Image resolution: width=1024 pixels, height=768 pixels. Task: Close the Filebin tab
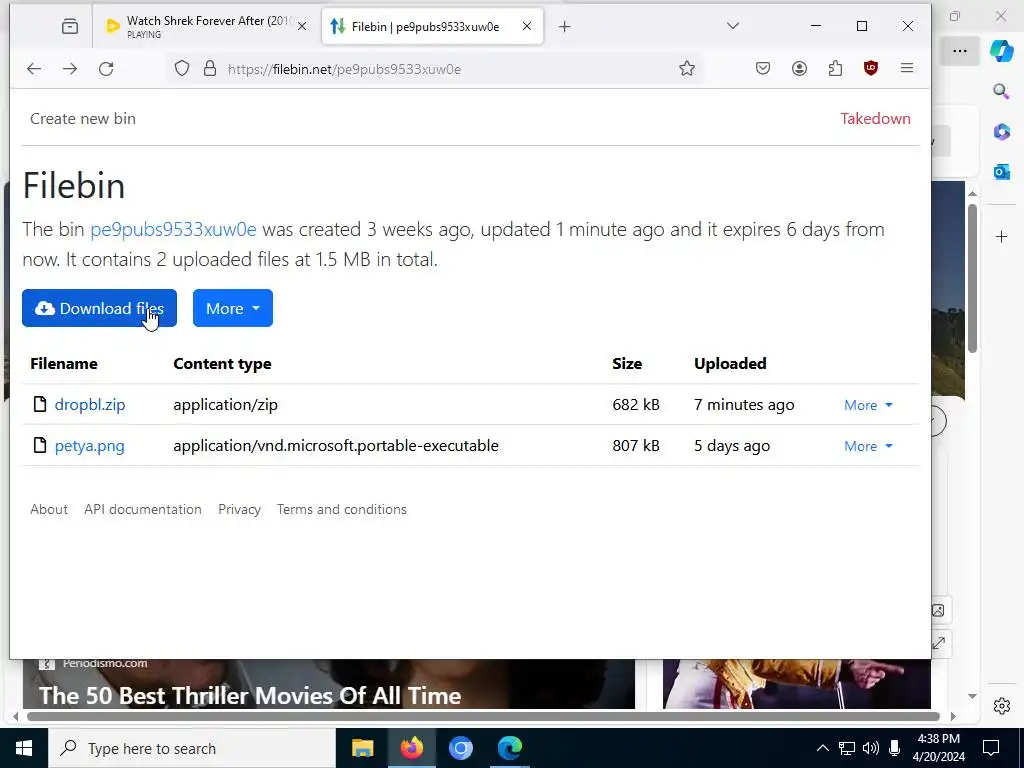(x=527, y=26)
